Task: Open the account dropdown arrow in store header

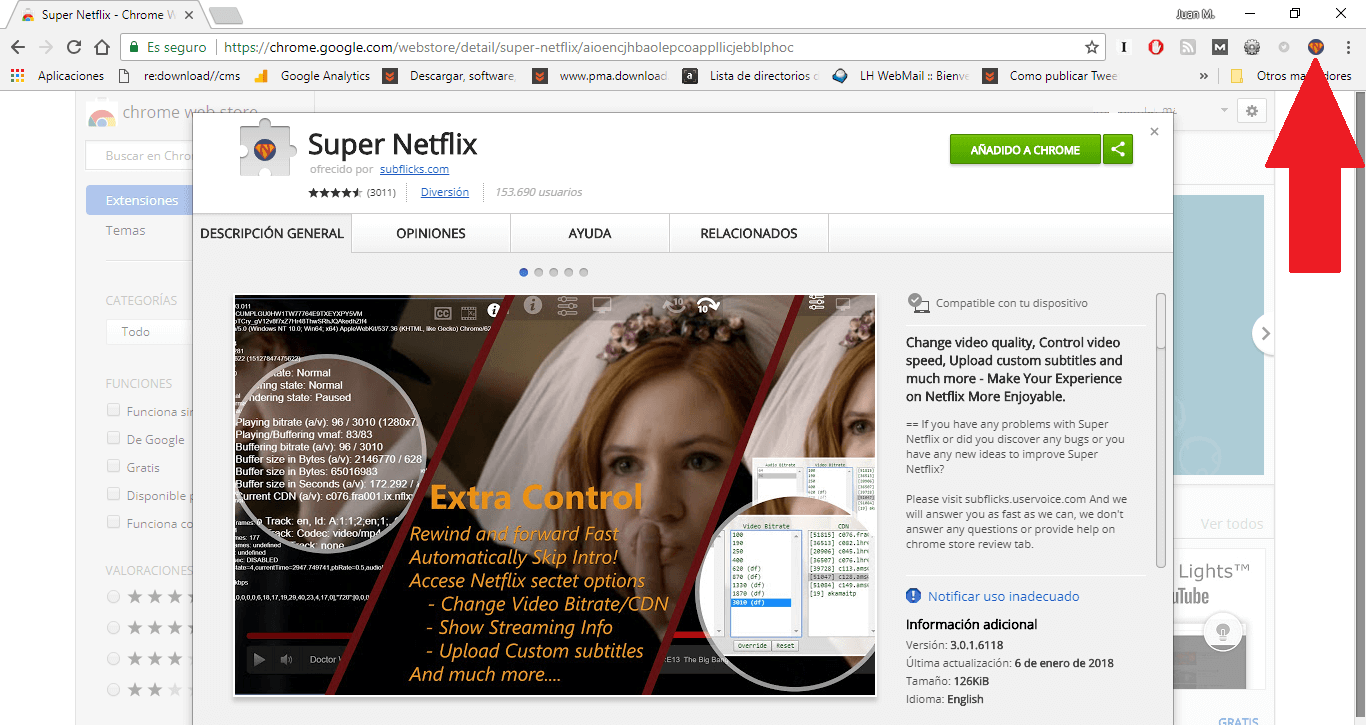Action: [x=1224, y=111]
